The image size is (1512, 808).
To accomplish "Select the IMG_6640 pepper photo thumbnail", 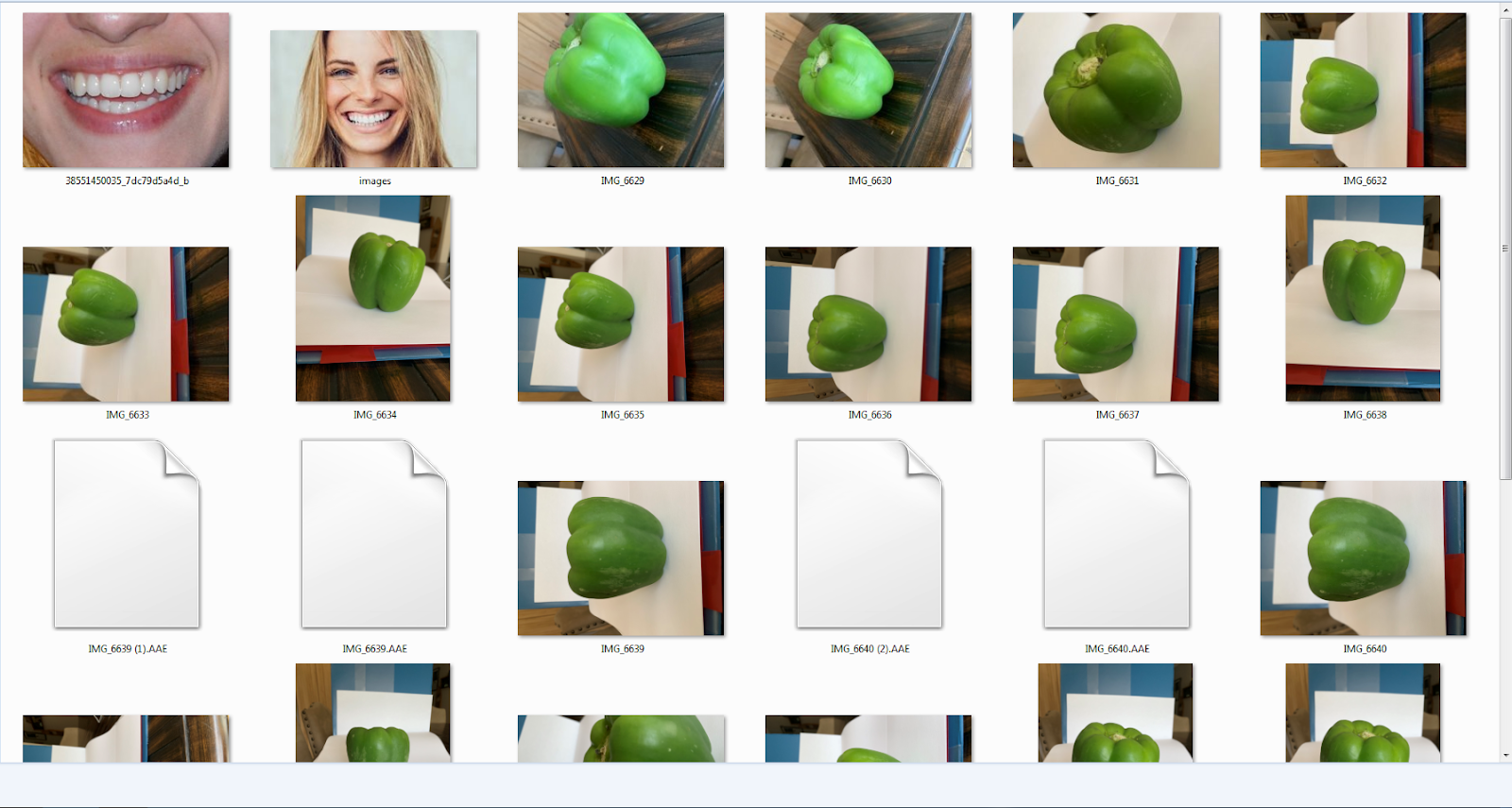I will tap(1364, 559).
